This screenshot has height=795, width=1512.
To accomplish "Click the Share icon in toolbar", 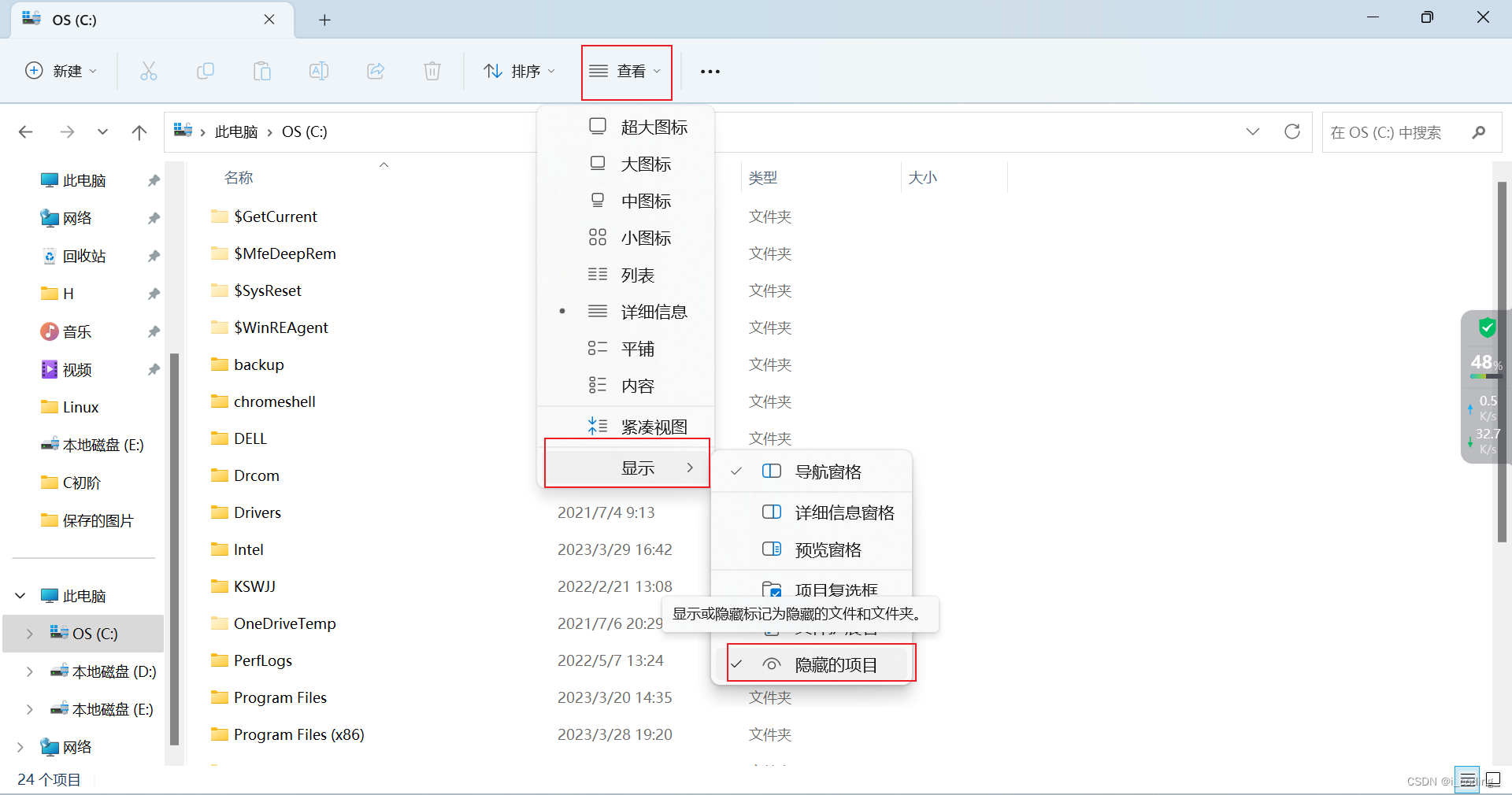I will 376,71.
